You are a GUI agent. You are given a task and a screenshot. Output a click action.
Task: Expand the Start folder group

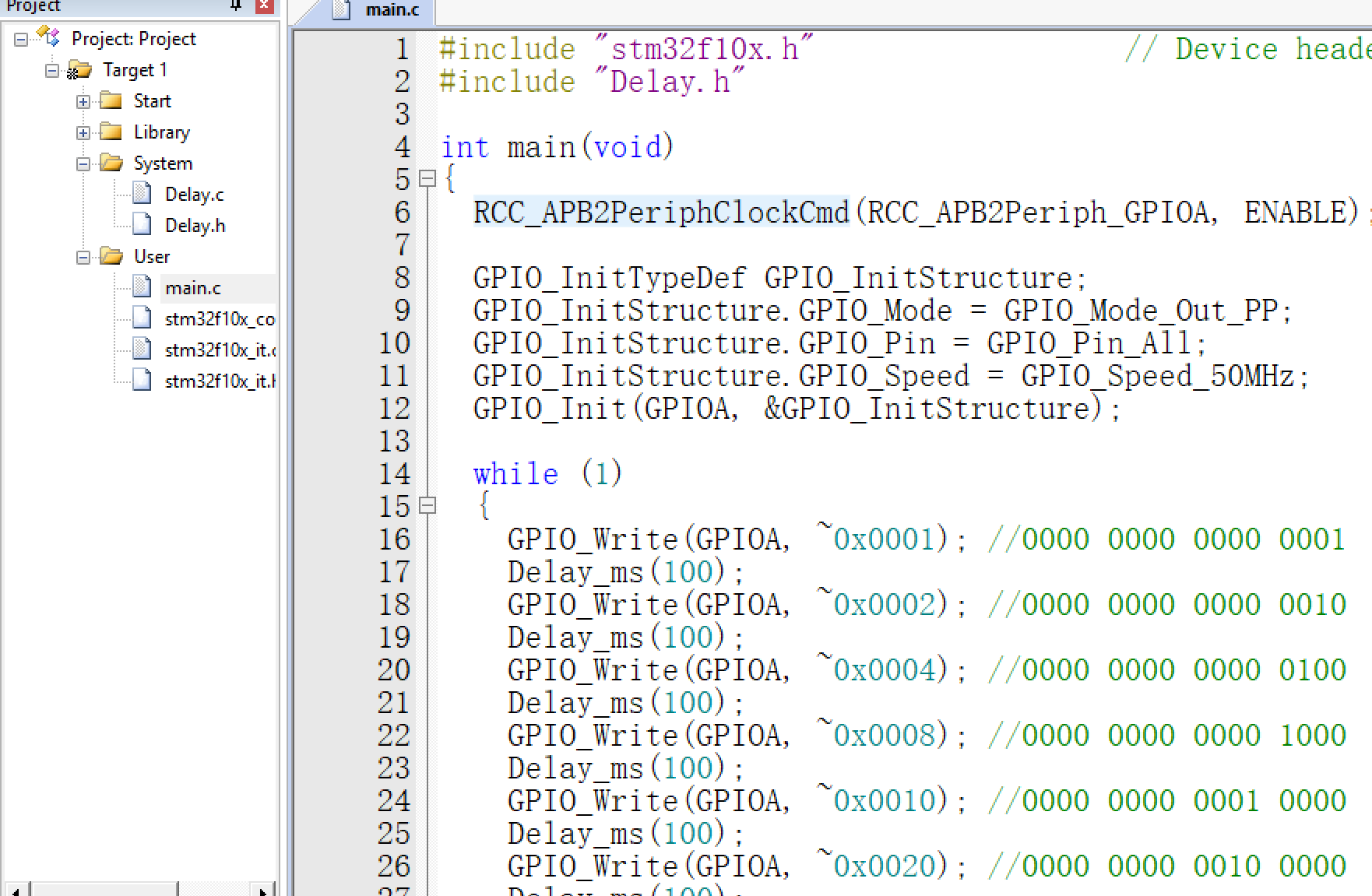click(83, 101)
